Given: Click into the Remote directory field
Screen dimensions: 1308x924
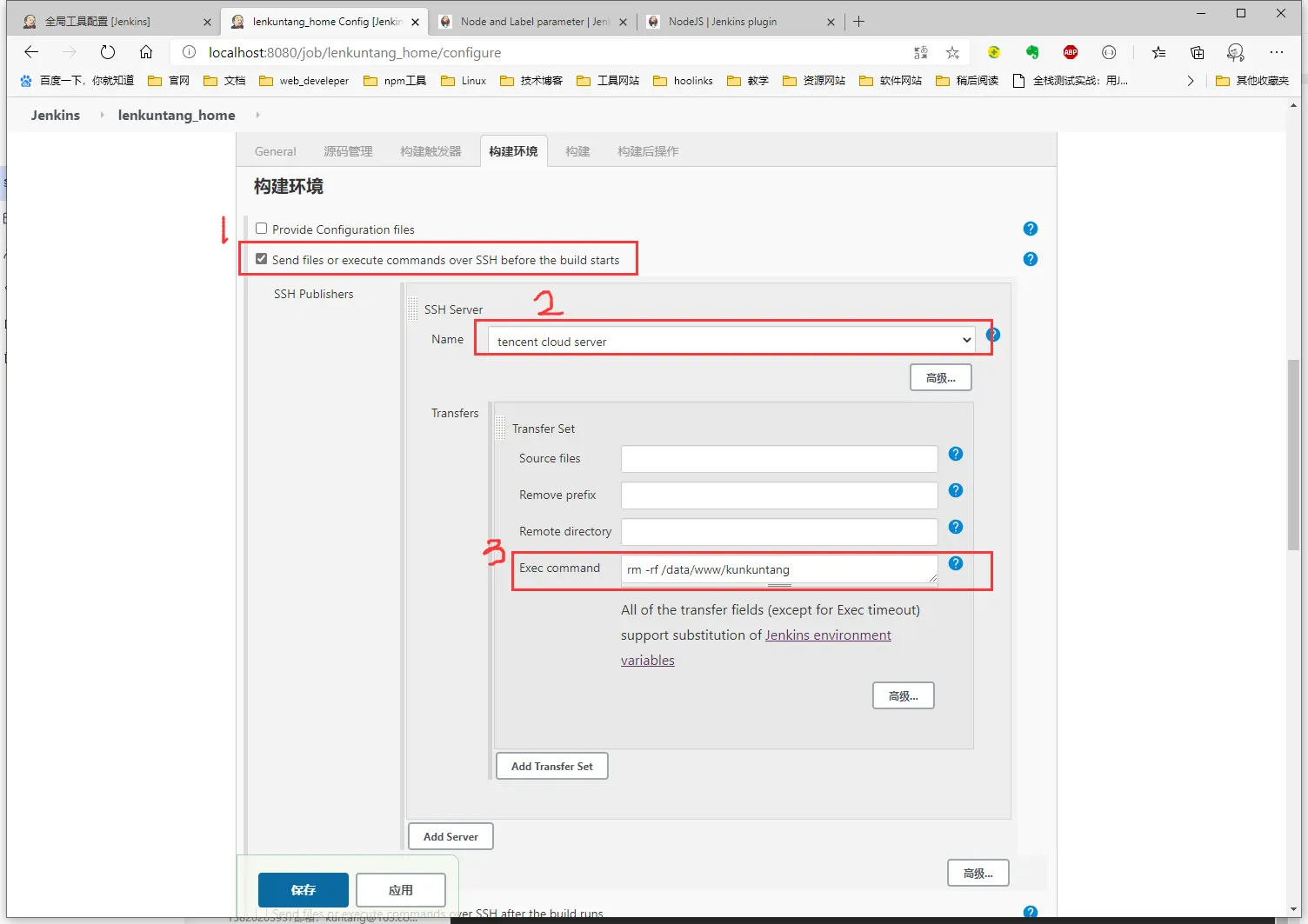Looking at the screenshot, I should point(779,531).
